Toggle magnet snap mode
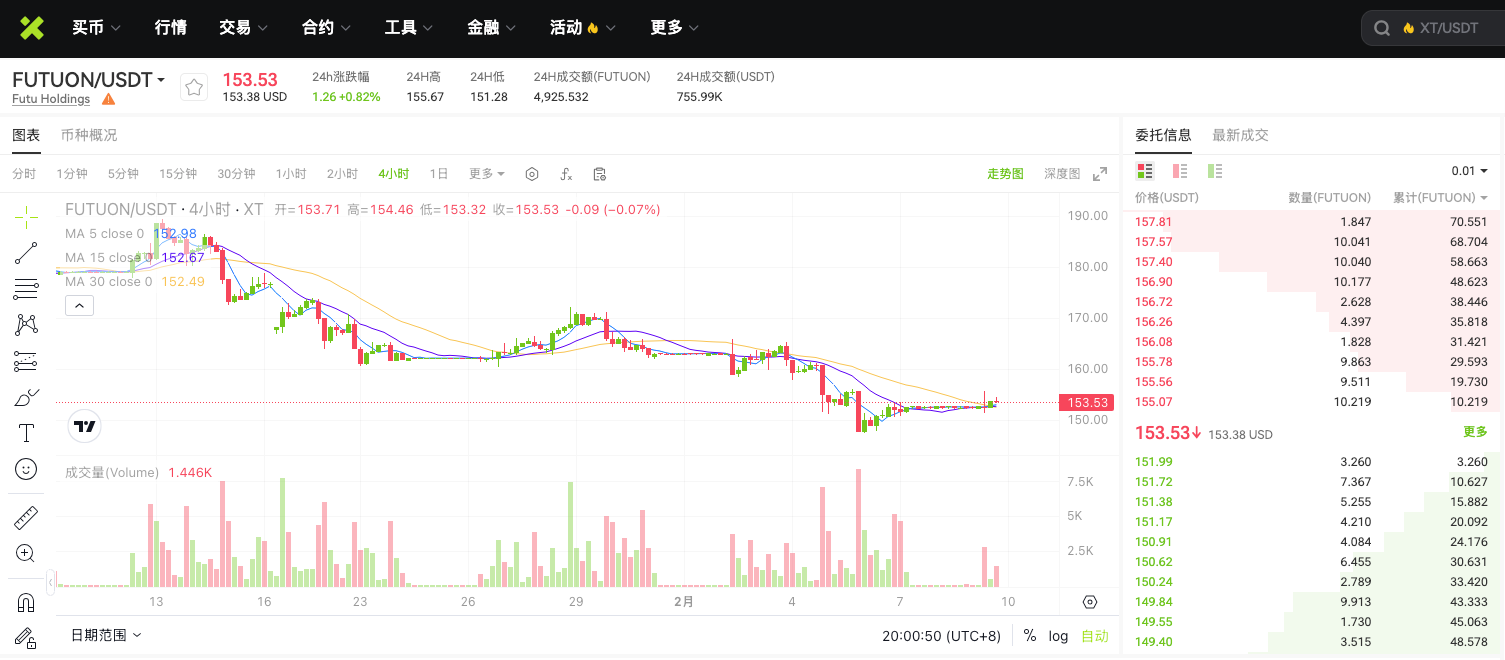 pos(26,602)
